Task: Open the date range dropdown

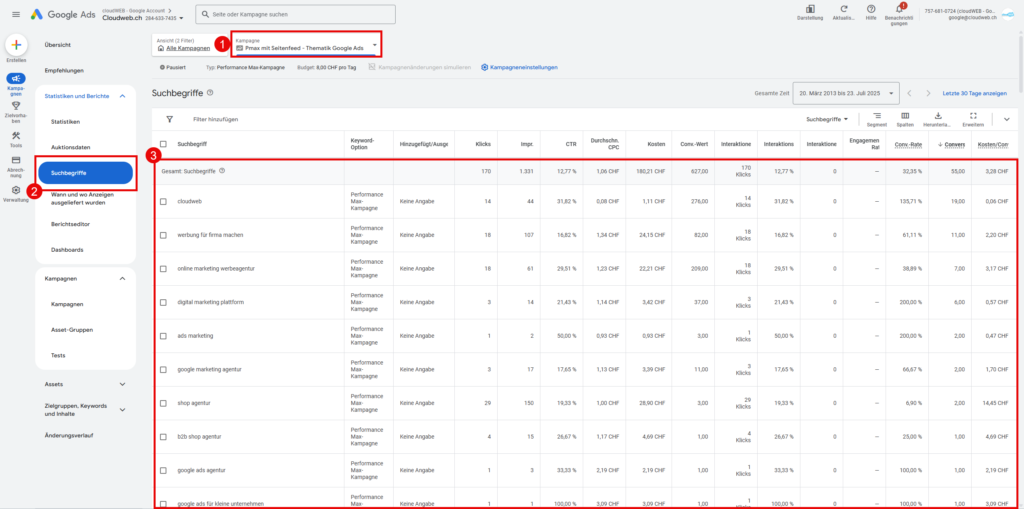Action: coord(843,93)
